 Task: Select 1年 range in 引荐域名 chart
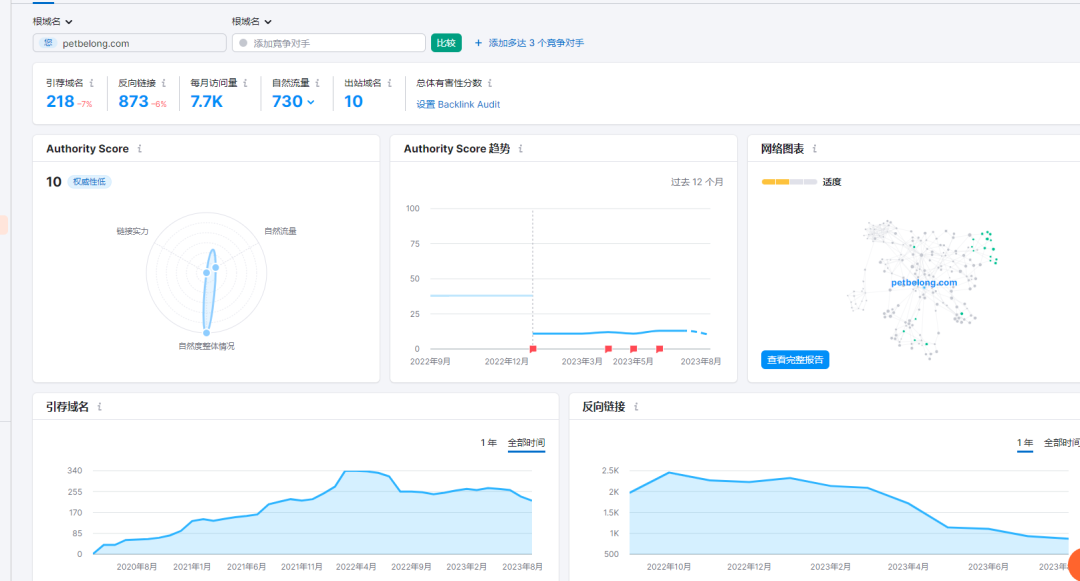[x=488, y=443]
